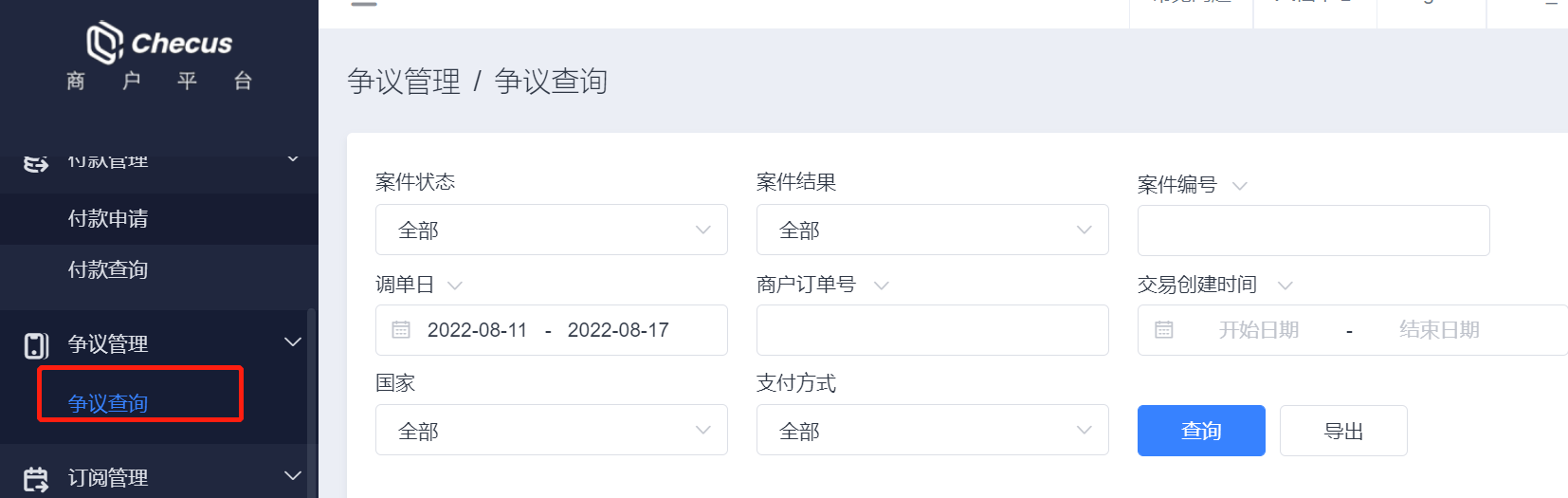Screen dimensions: 1568x498
Task: Open the 支付方式 dropdown
Action: [x=933, y=431]
